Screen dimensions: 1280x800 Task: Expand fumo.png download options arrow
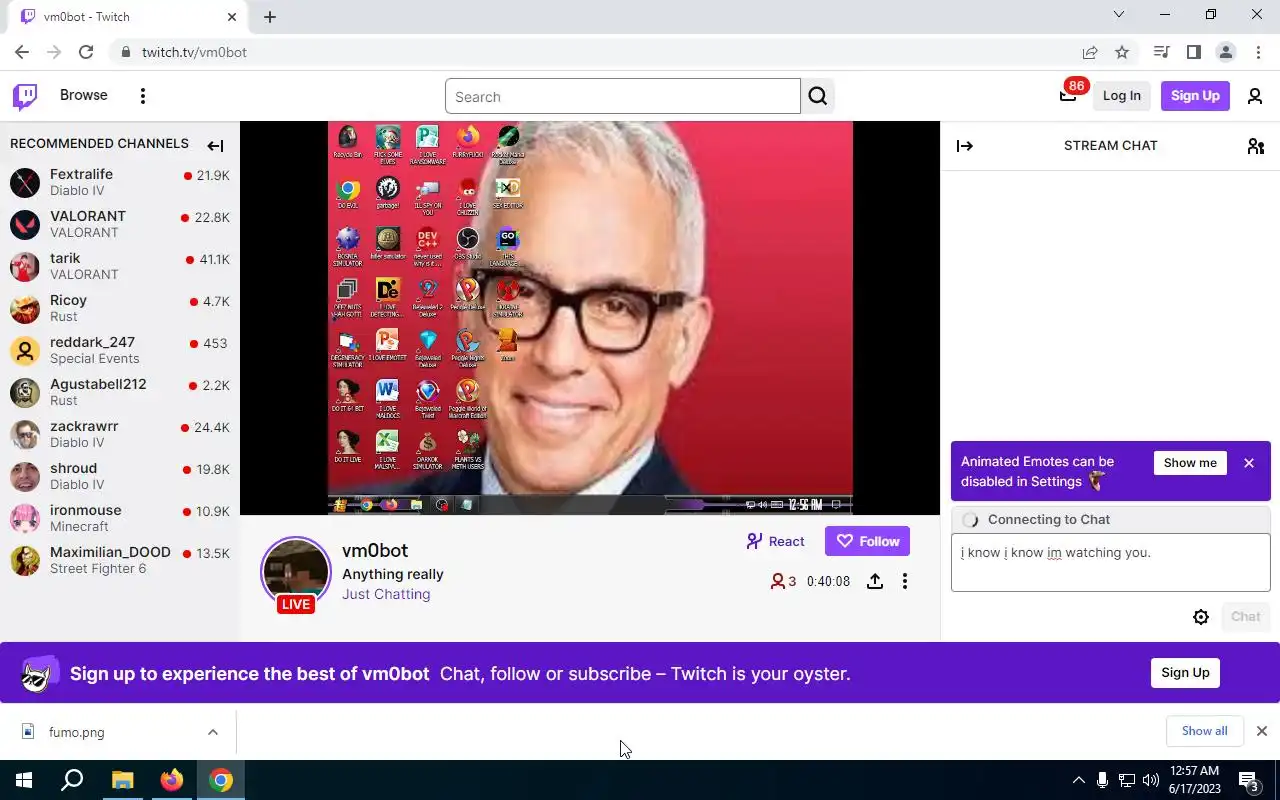(213, 732)
